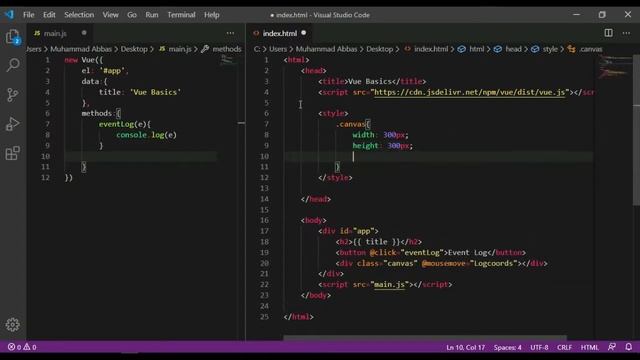Click the <body> tag on line 16
Image resolution: width=640 pixels, height=360 pixels.
(313, 220)
